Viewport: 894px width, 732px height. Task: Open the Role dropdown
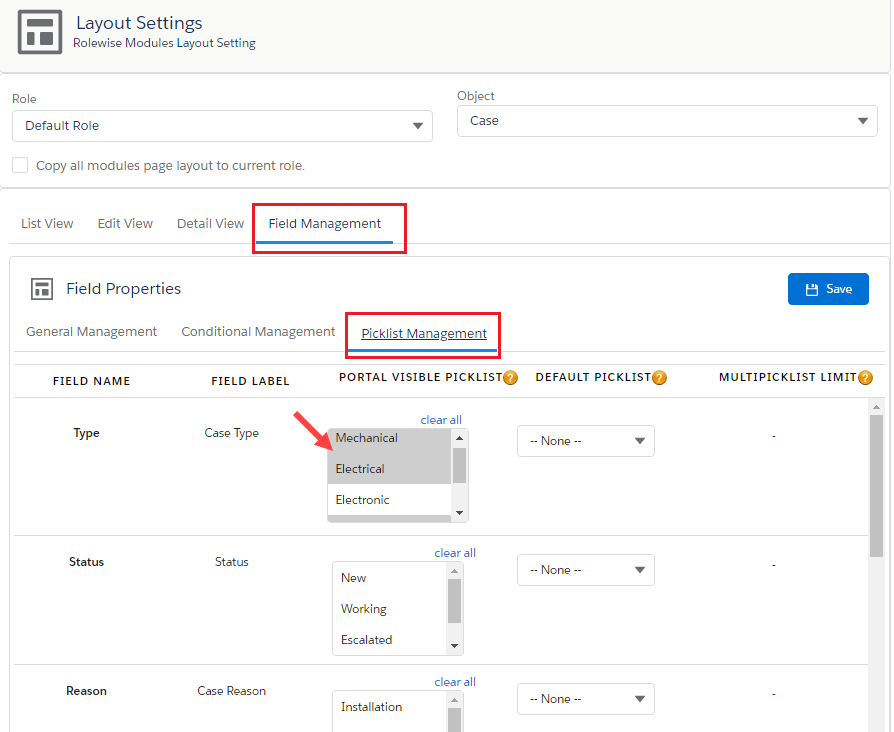(x=222, y=126)
